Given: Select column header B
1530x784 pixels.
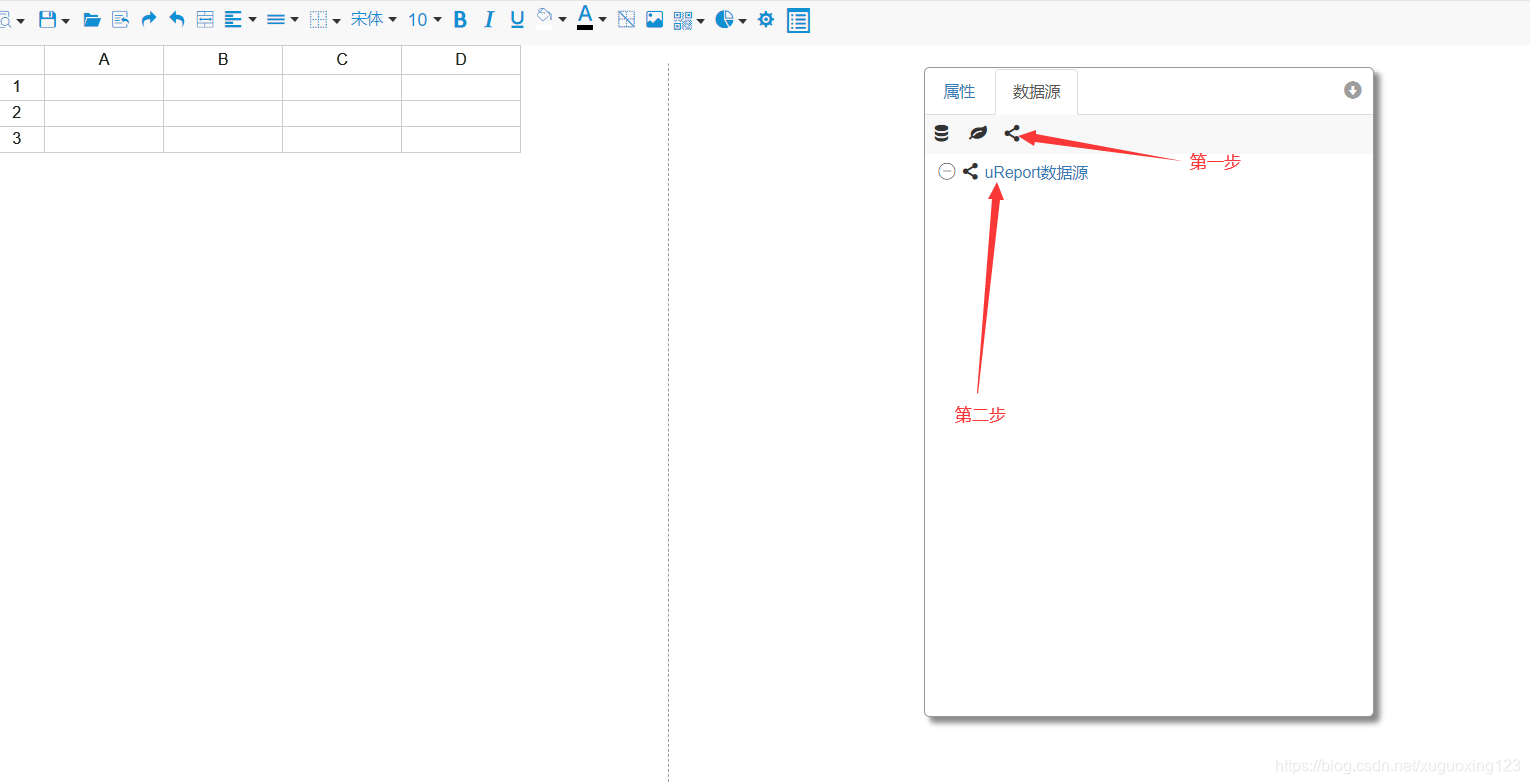Looking at the screenshot, I should coord(223,60).
